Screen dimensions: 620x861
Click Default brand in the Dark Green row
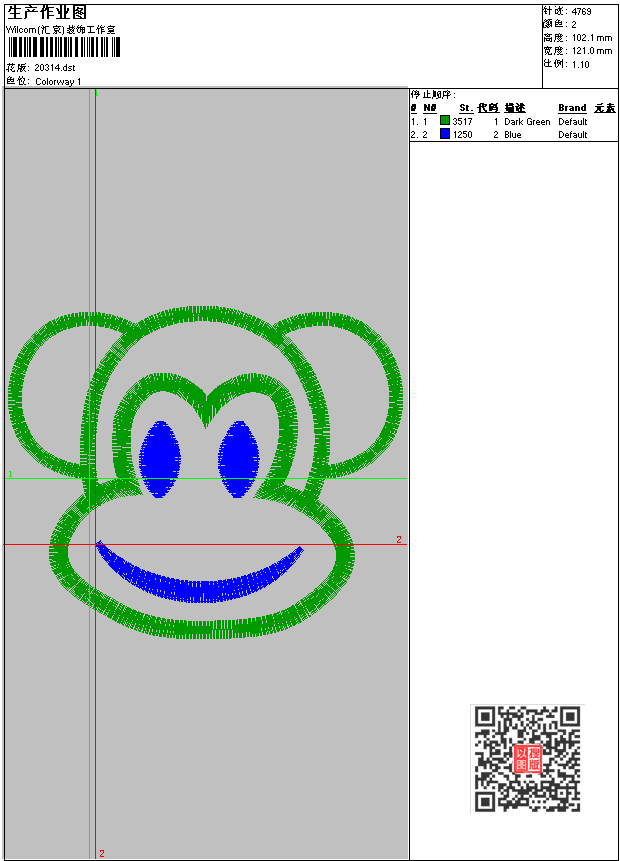tap(573, 121)
